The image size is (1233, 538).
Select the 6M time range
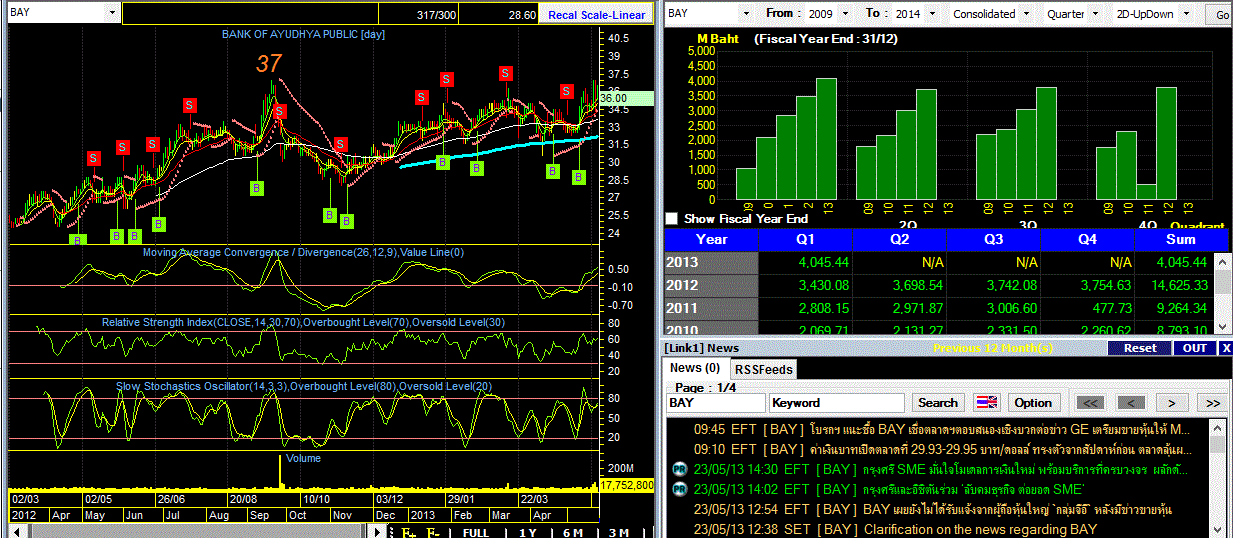pos(573,532)
